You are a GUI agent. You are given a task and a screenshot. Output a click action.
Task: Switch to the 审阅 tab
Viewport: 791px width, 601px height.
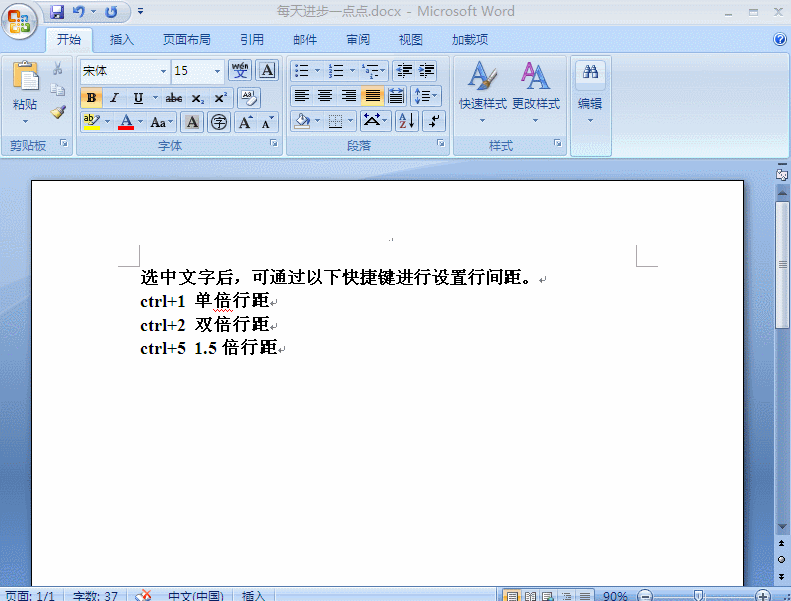(x=358, y=39)
